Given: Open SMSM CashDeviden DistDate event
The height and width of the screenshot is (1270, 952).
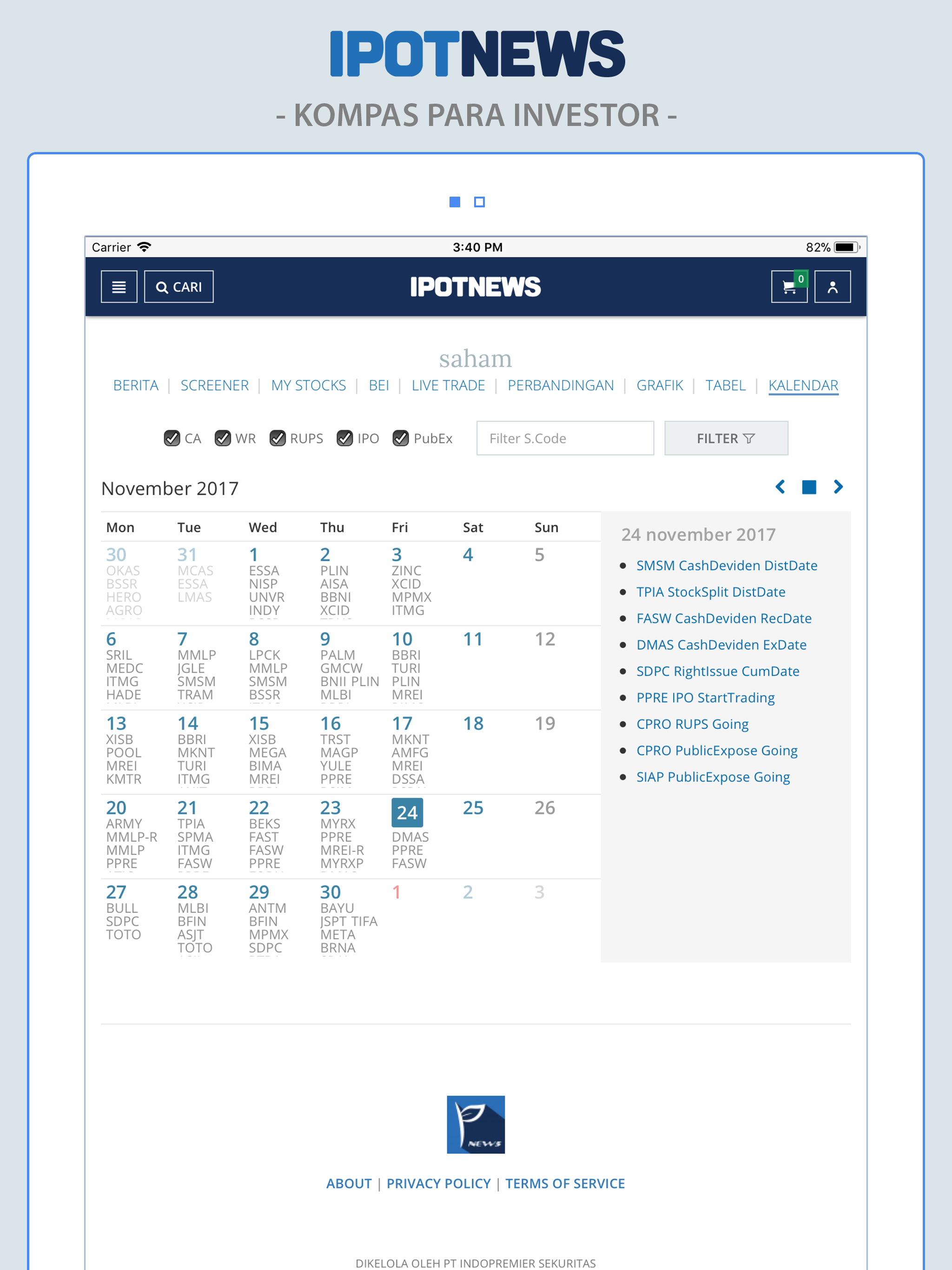Looking at the screenshot, I should pyautogui.click(x=727, y=566).
